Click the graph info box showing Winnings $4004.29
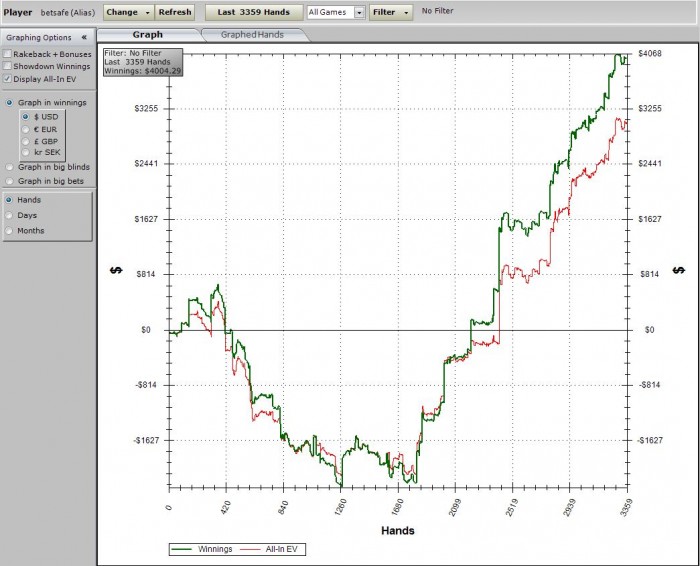This screenshot has height=566, width=700. 143,62
